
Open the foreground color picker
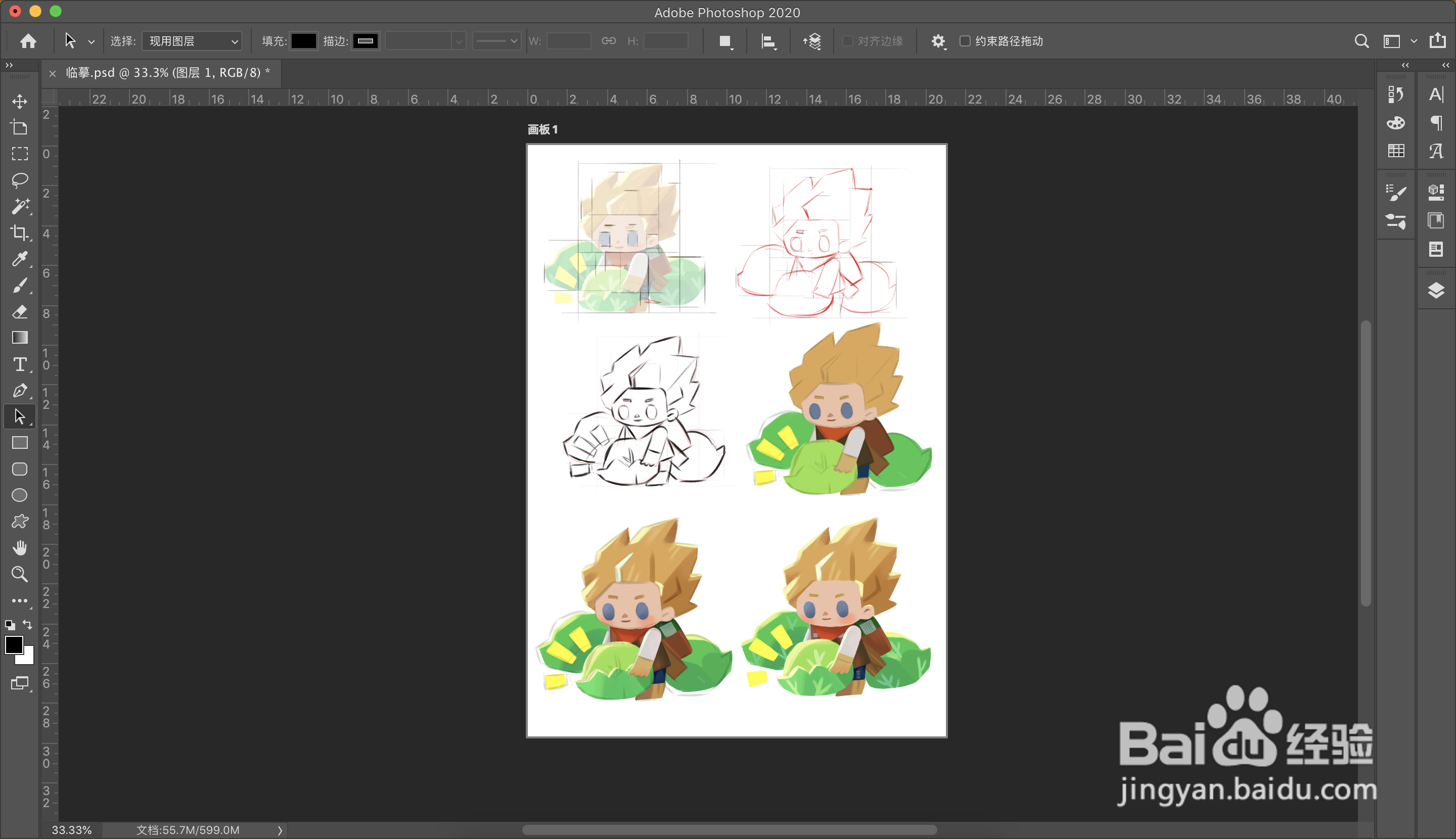pos(14,644)
